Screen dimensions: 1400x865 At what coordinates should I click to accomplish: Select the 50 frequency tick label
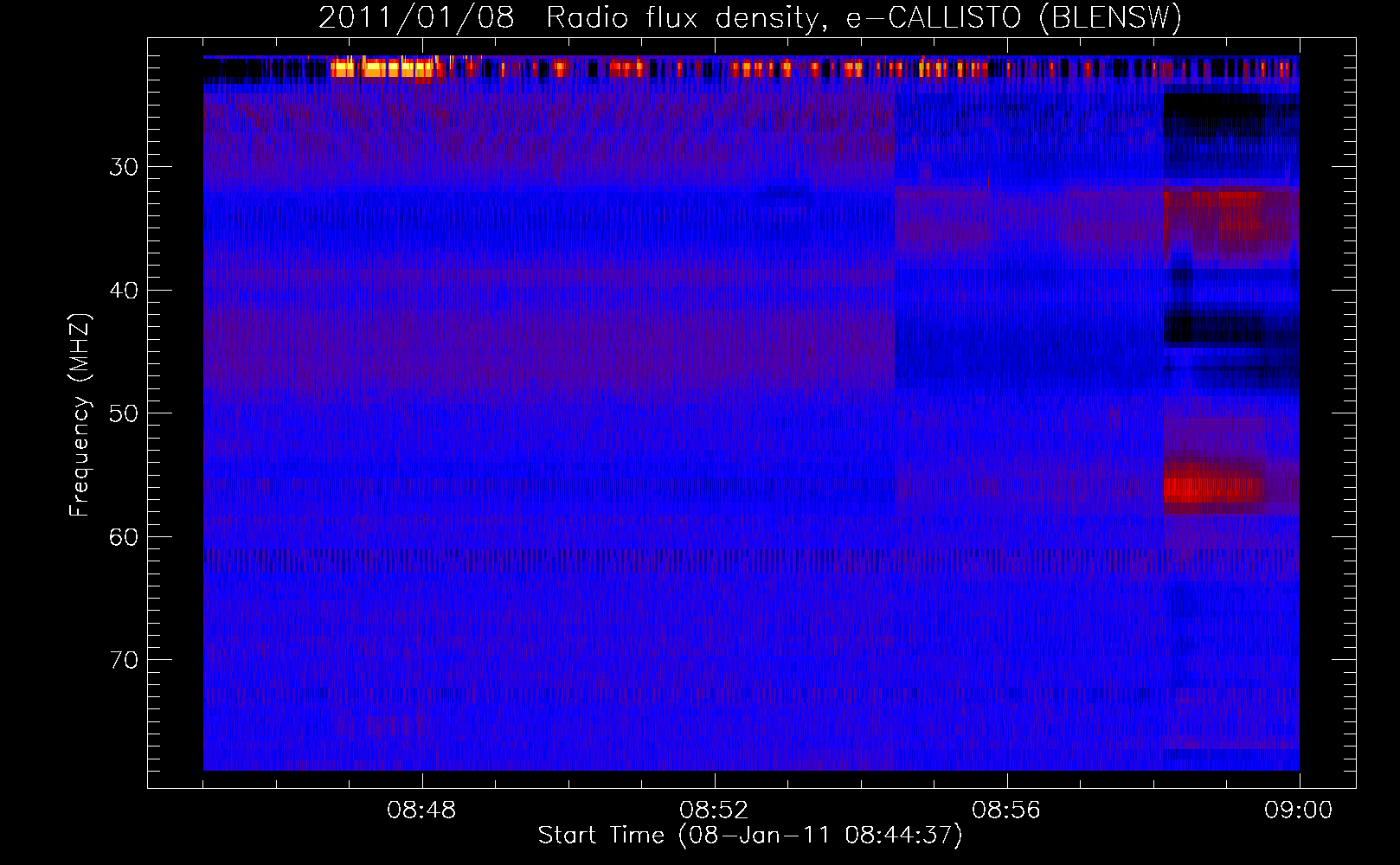pyautogui.click(x=124, y=413)
